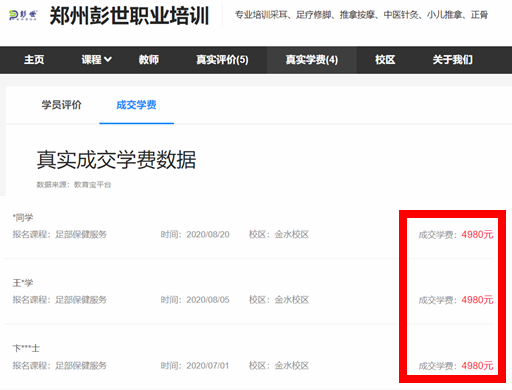Click the 金水校区 campus dated 2020/07/01
The width and height of the screenshot is (512, 390).
pos(292,366)
